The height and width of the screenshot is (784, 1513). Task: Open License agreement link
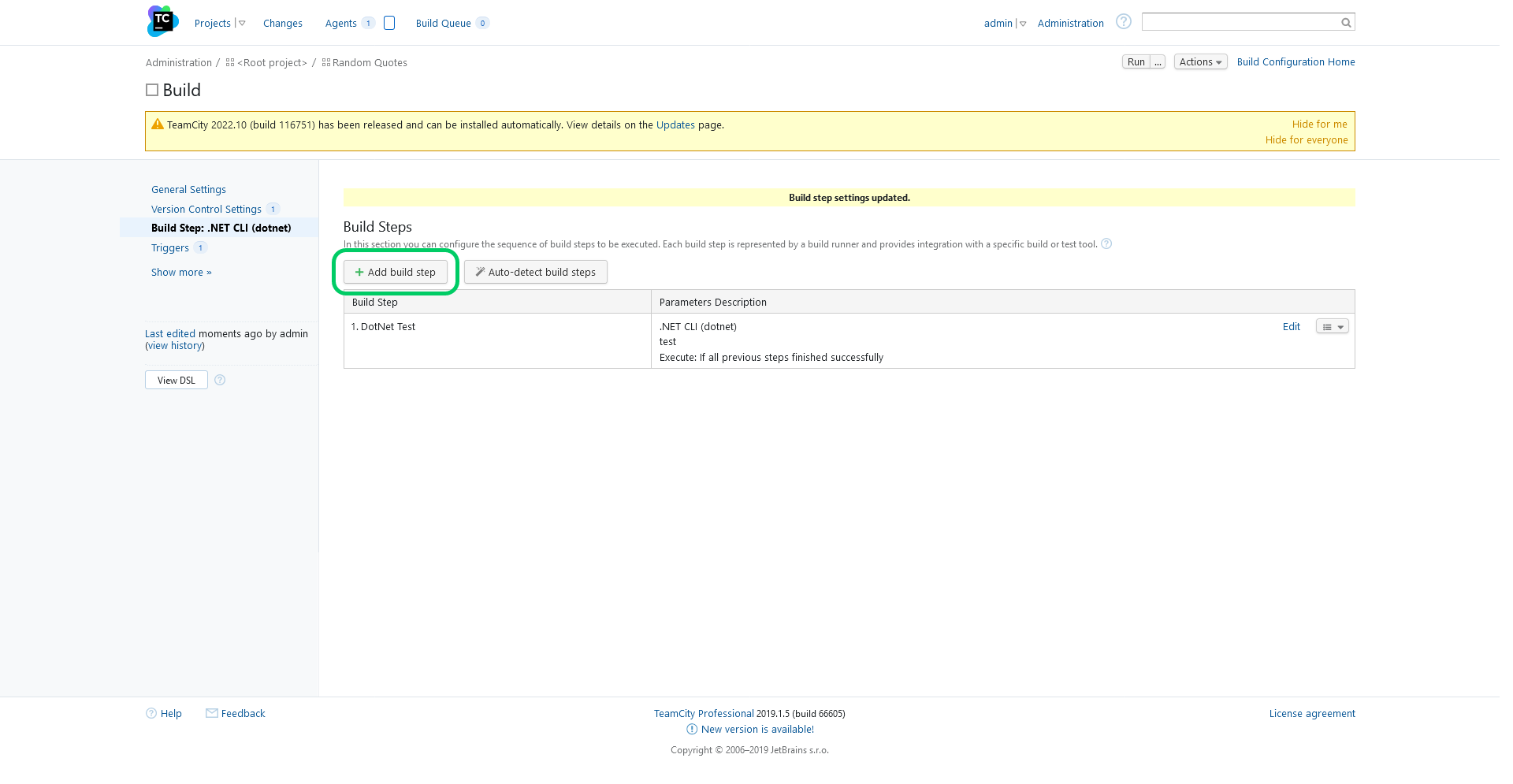pos(1312,714)
